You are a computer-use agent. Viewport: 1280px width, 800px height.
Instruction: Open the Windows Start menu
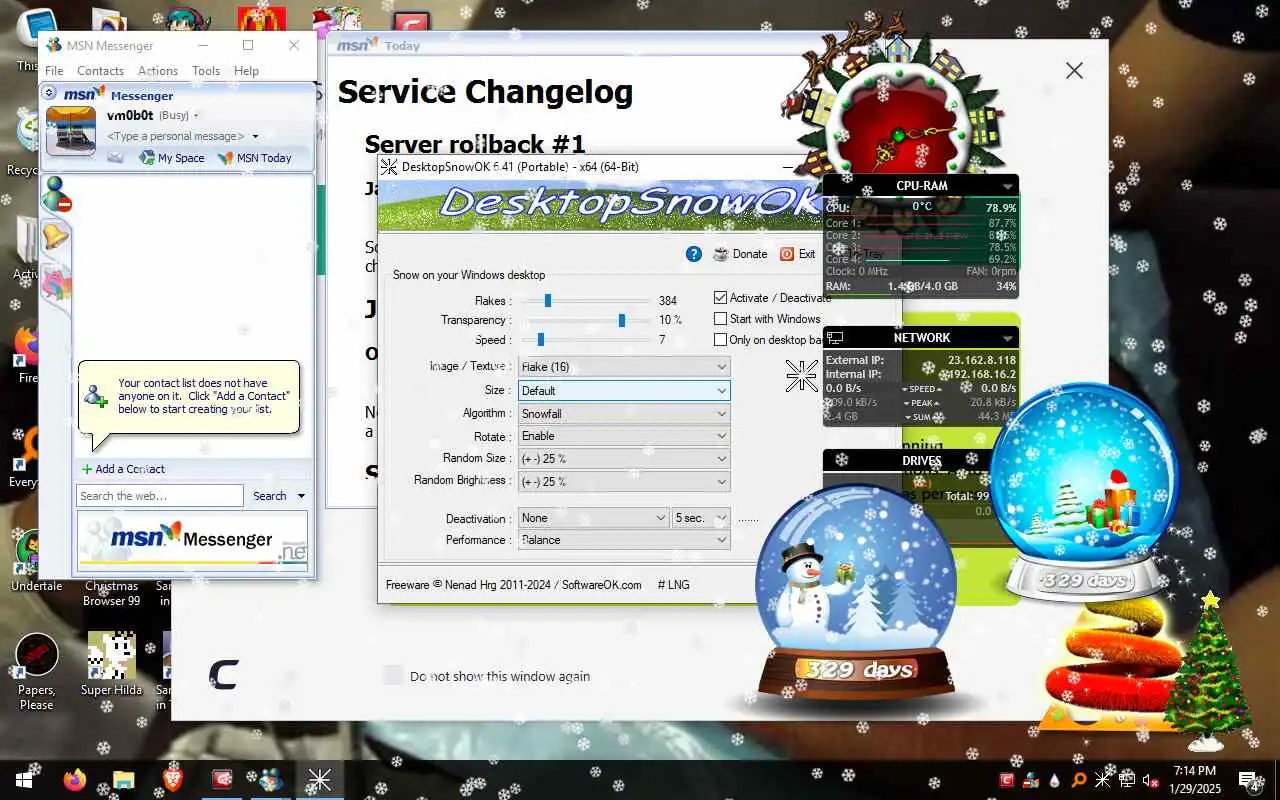[24, 779]
